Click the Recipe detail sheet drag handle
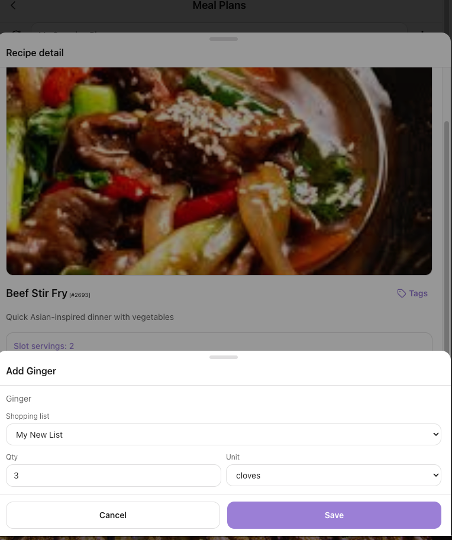Viewport: 452px width, 540px height. [224, 39]
